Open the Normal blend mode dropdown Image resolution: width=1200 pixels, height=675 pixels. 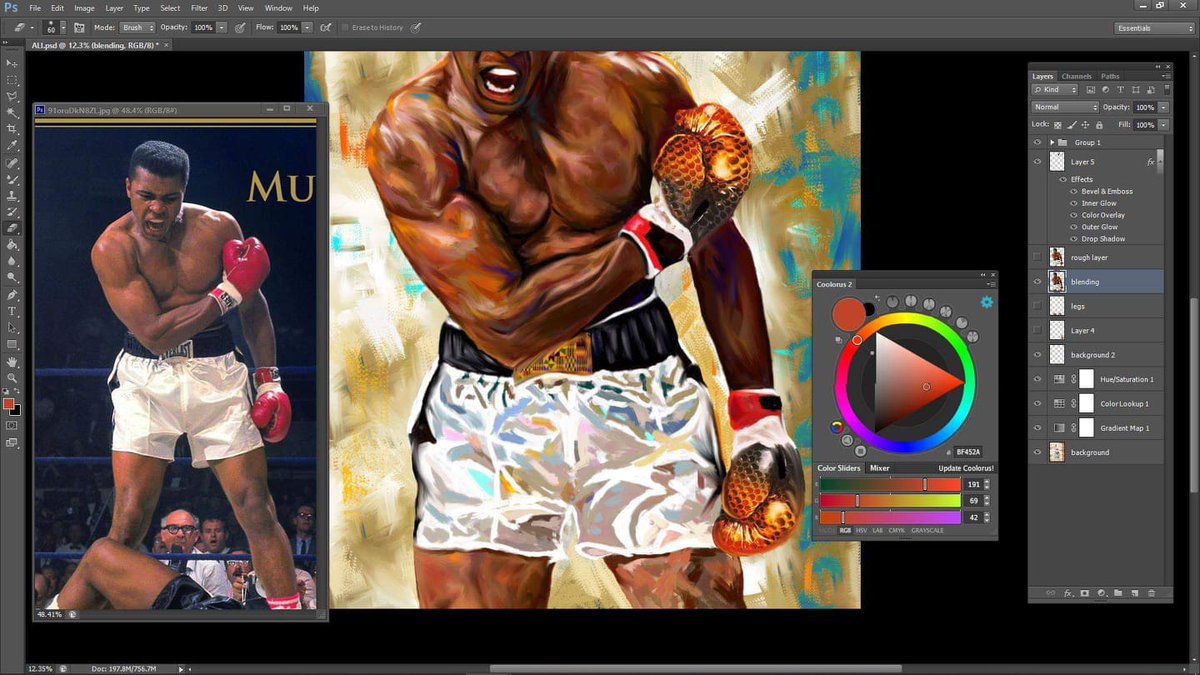1065,107
